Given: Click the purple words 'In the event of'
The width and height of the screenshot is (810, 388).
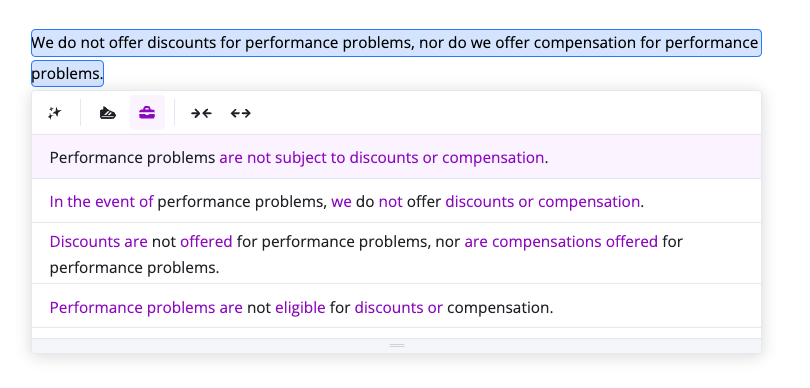Looking at the screenshot, I should click(x=101, y=201).
